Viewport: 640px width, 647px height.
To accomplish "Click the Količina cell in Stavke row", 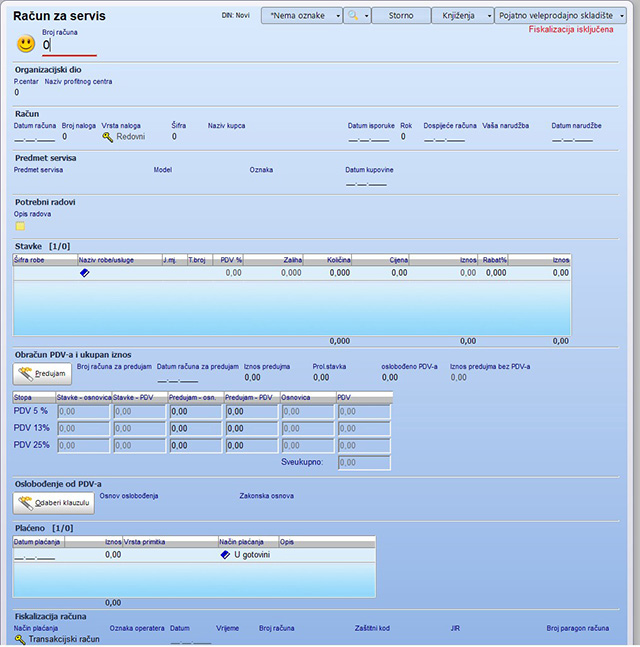I will click(328, 273).
